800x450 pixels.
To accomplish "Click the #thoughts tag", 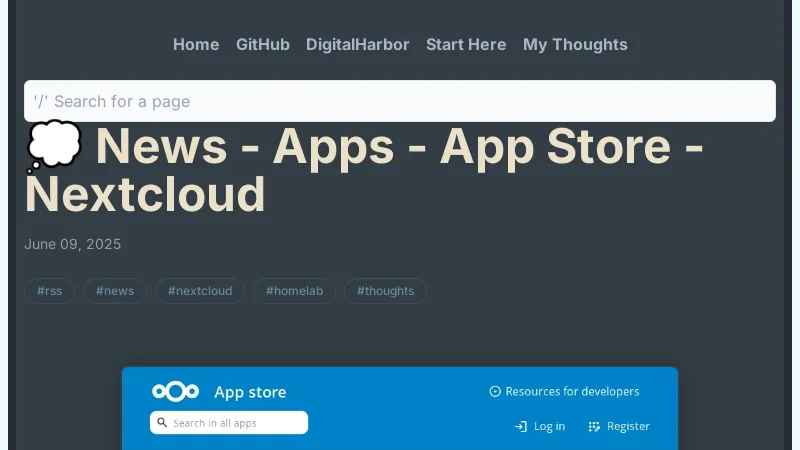I will (385, 291).
